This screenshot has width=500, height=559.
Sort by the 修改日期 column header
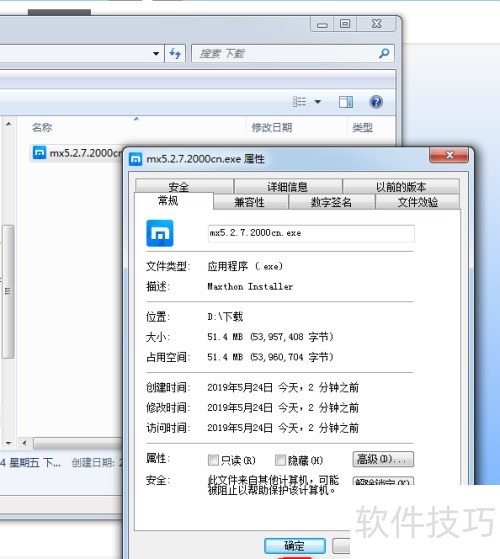click(272, 128)
